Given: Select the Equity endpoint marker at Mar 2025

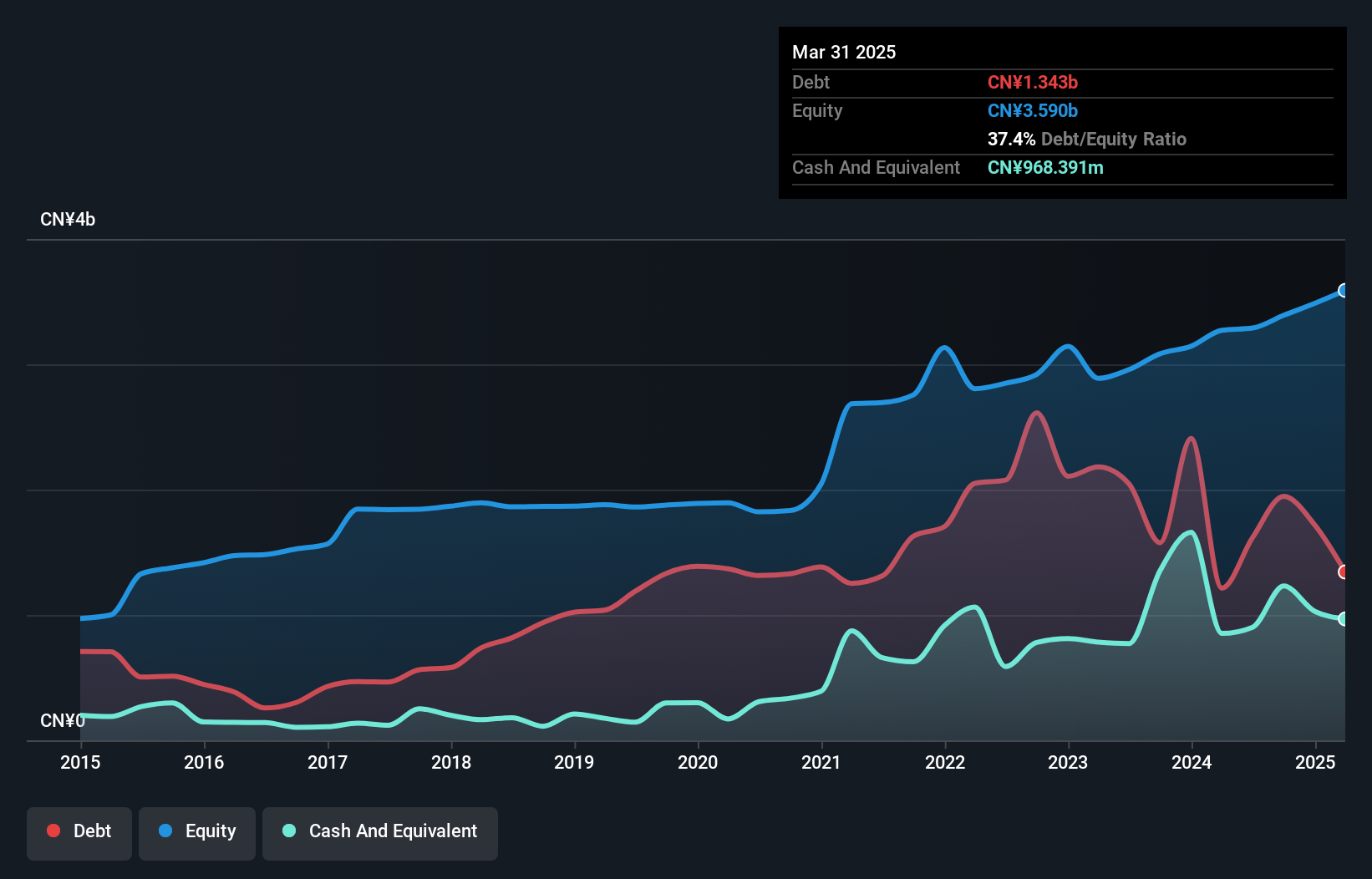Looking at the screenshot, I should (x=1344, y=291).
